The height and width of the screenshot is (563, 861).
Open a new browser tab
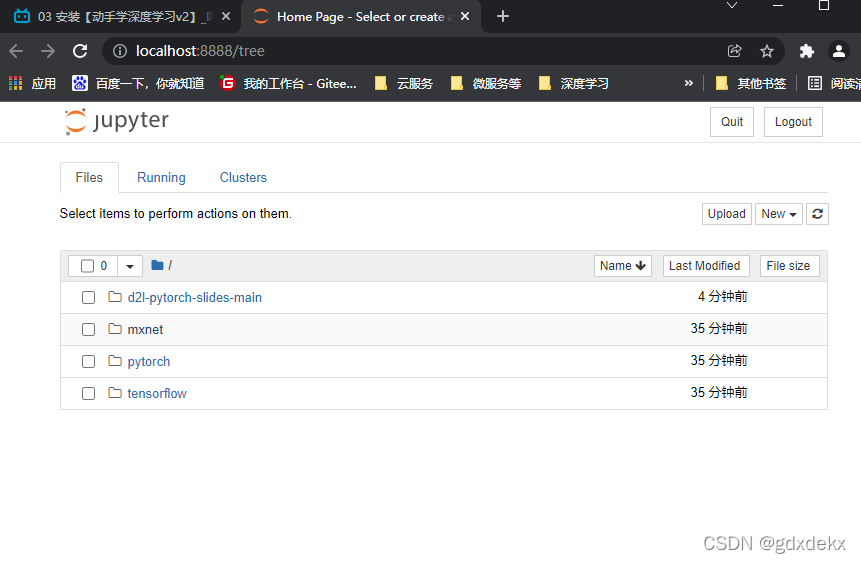click(x=502, y=16)
